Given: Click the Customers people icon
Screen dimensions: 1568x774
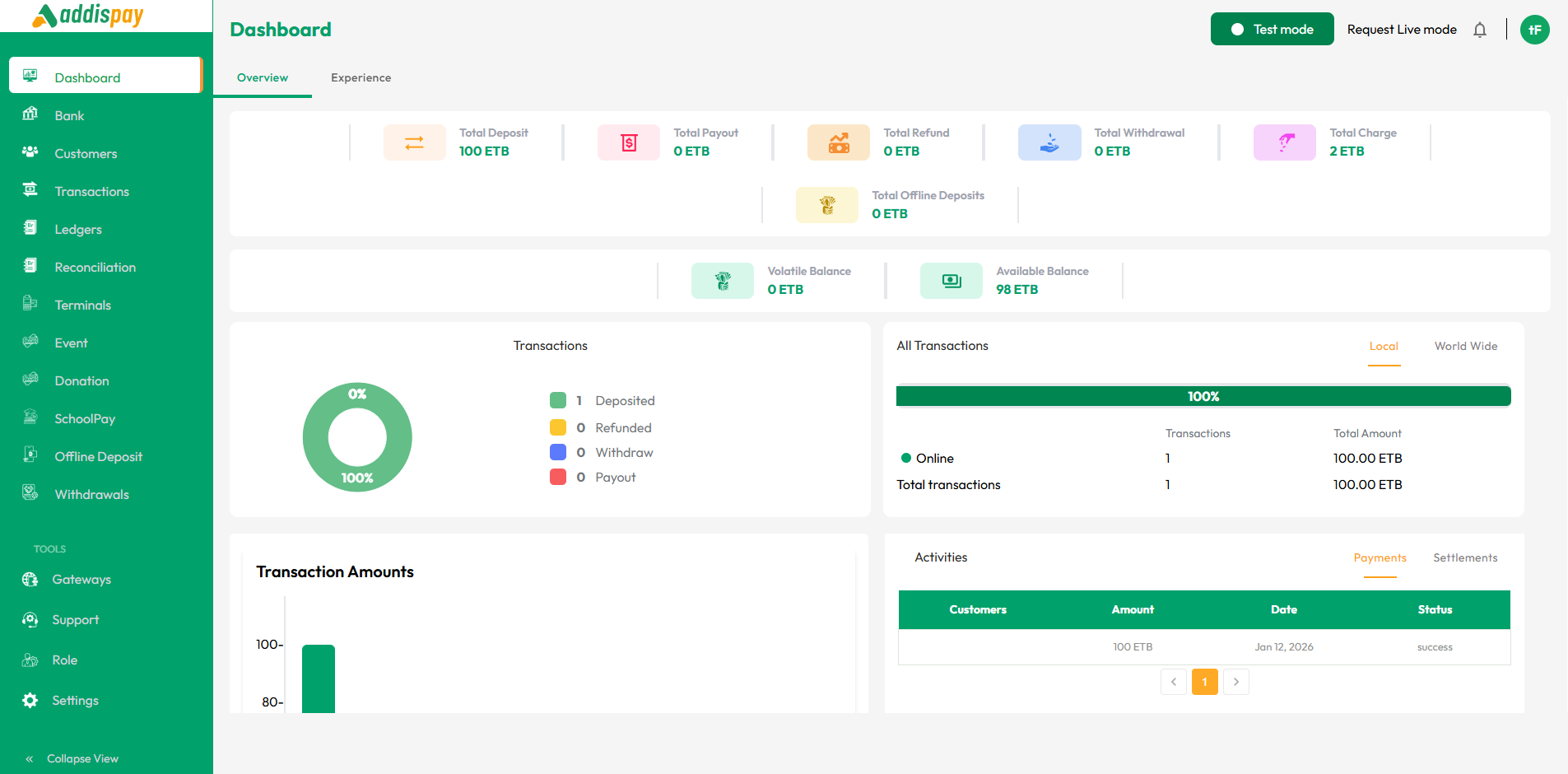Looking at the screenshot, I should pos(30,152).
